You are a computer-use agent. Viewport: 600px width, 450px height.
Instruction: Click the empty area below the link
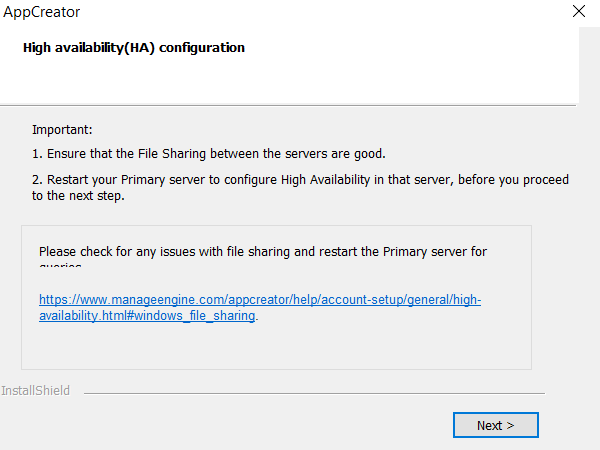pyautogui.click(x=275, y=347)
